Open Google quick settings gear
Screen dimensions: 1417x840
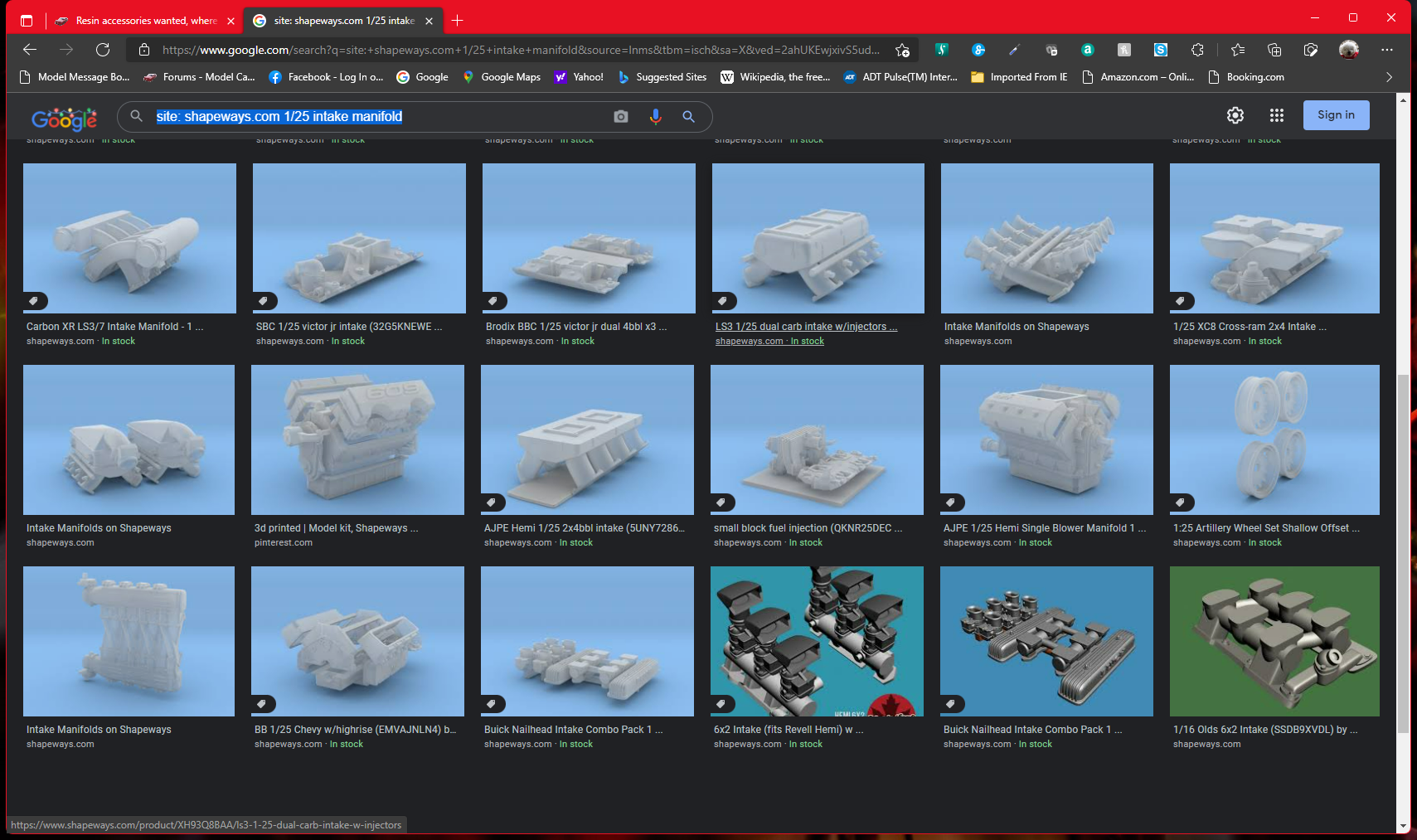1235,115
